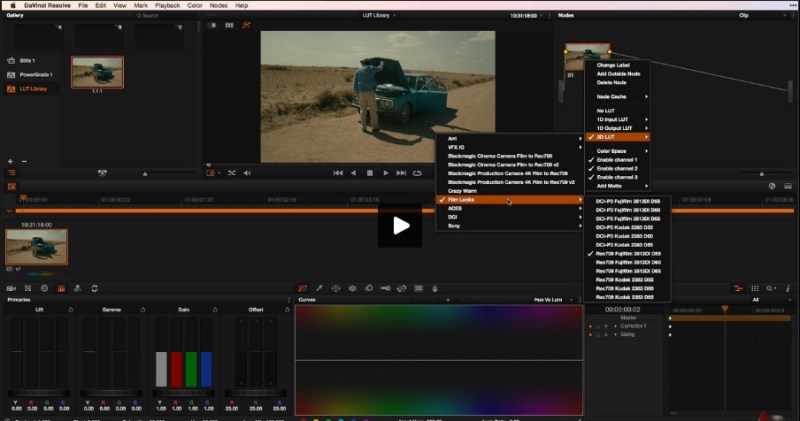Click the plus icon to add gallery album

tap(10, 161)
